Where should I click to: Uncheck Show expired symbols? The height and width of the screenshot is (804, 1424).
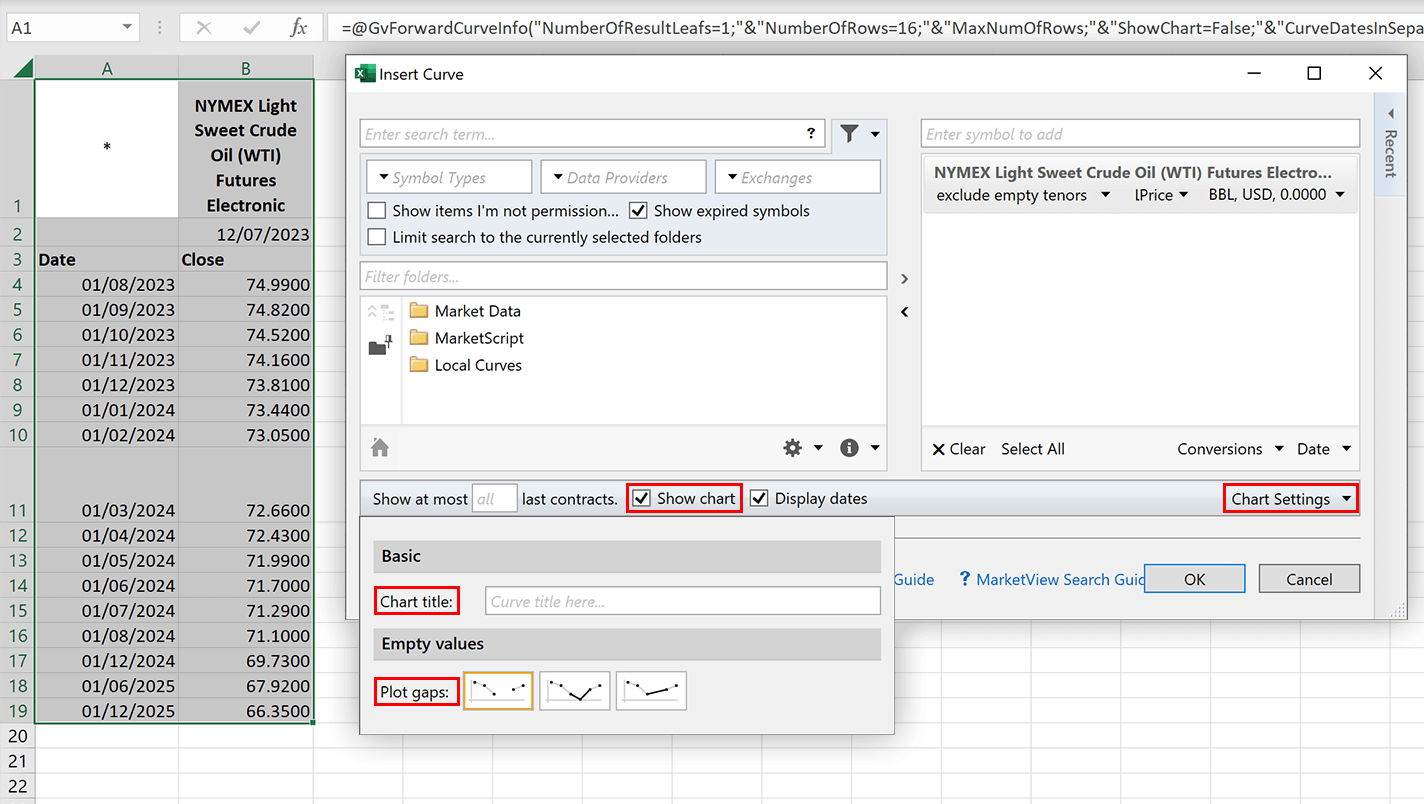pyautogui.click(x=638, y=211)
